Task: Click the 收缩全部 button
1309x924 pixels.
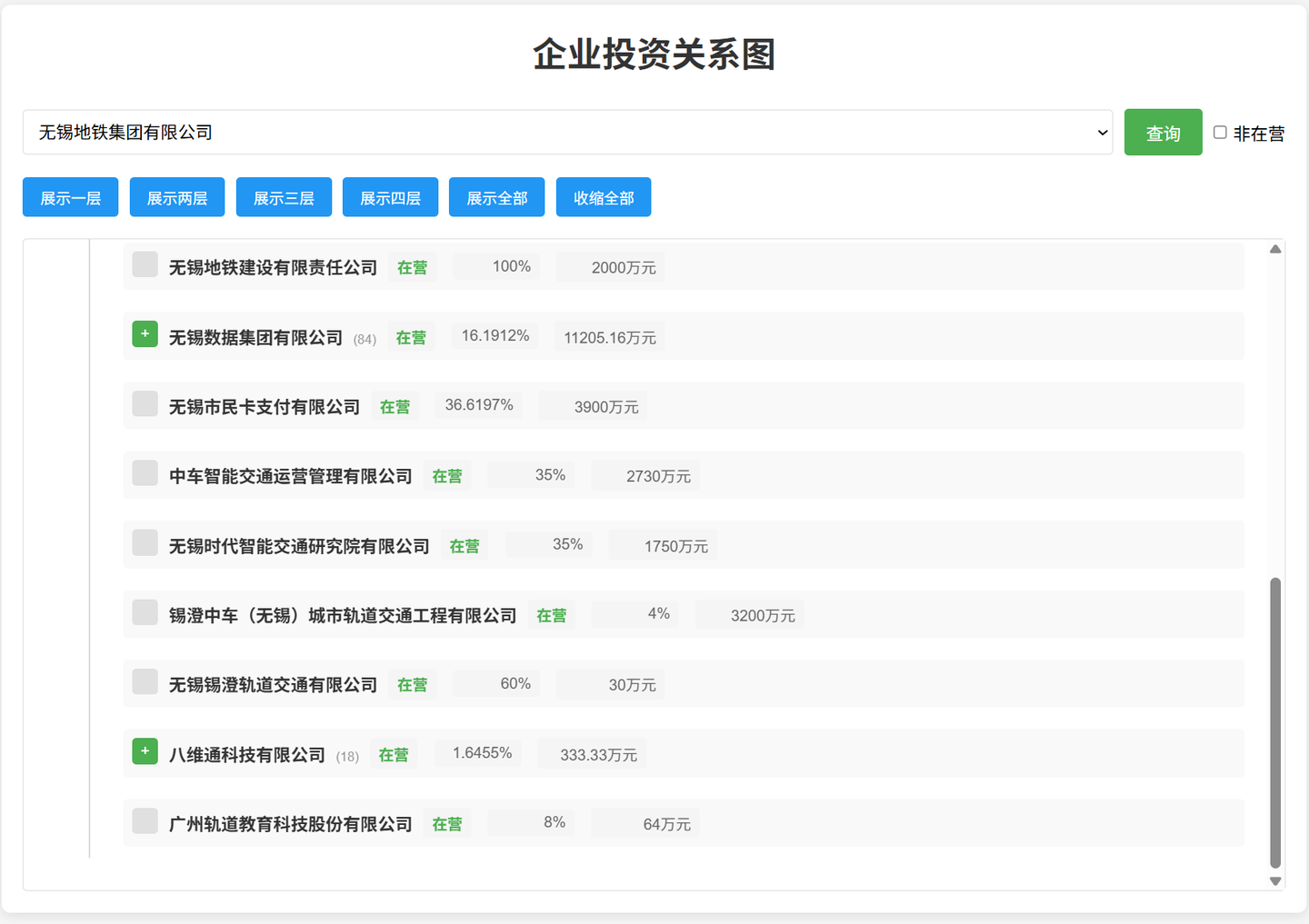Action: (604, 197)
